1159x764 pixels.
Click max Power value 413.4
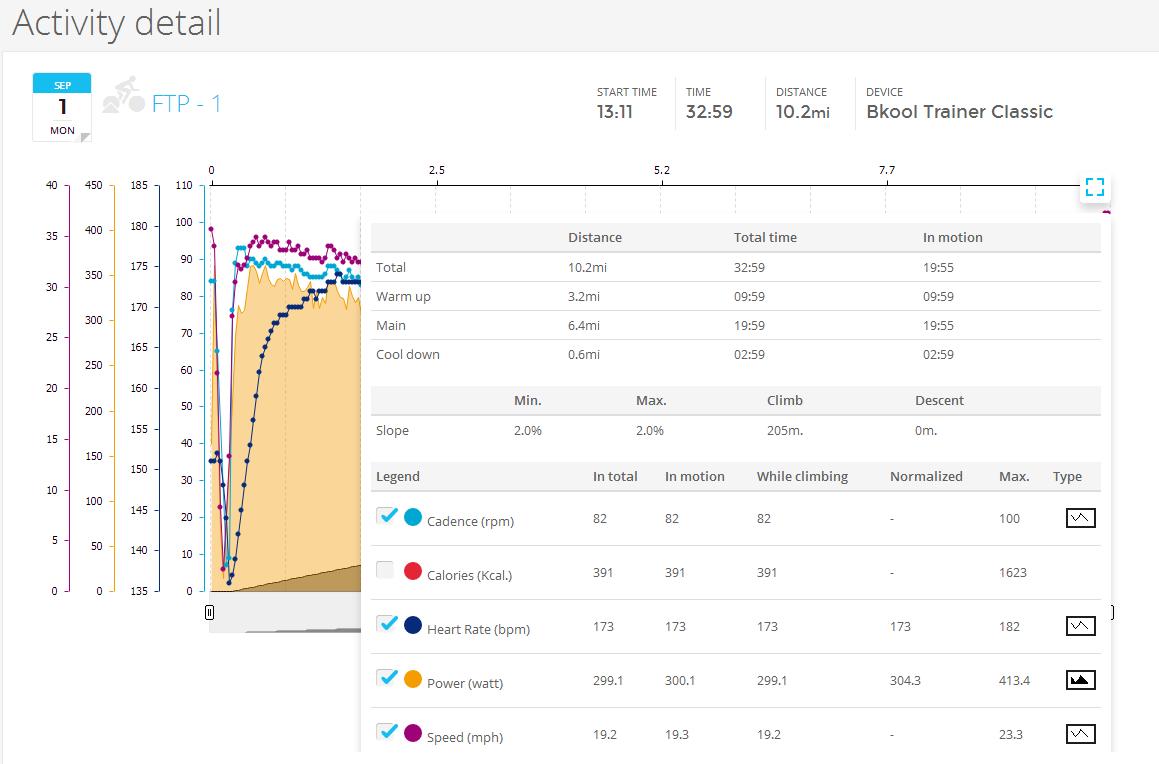(x=1014, y=681)
